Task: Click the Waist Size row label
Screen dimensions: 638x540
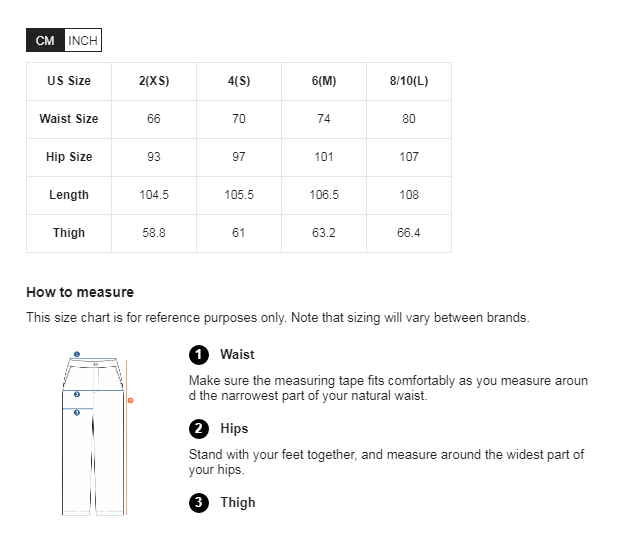Action: (x=69, y=119)
